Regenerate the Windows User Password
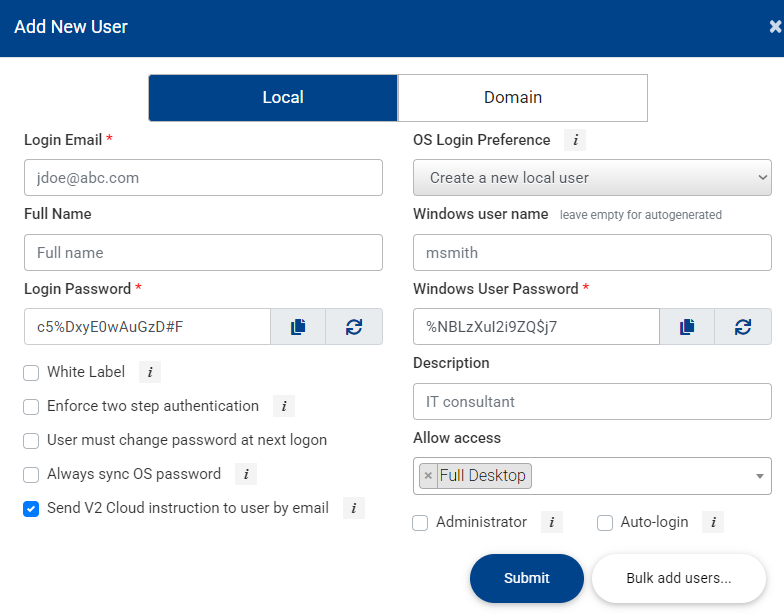Viewport: 784px width, 614px height. point(743,327)
